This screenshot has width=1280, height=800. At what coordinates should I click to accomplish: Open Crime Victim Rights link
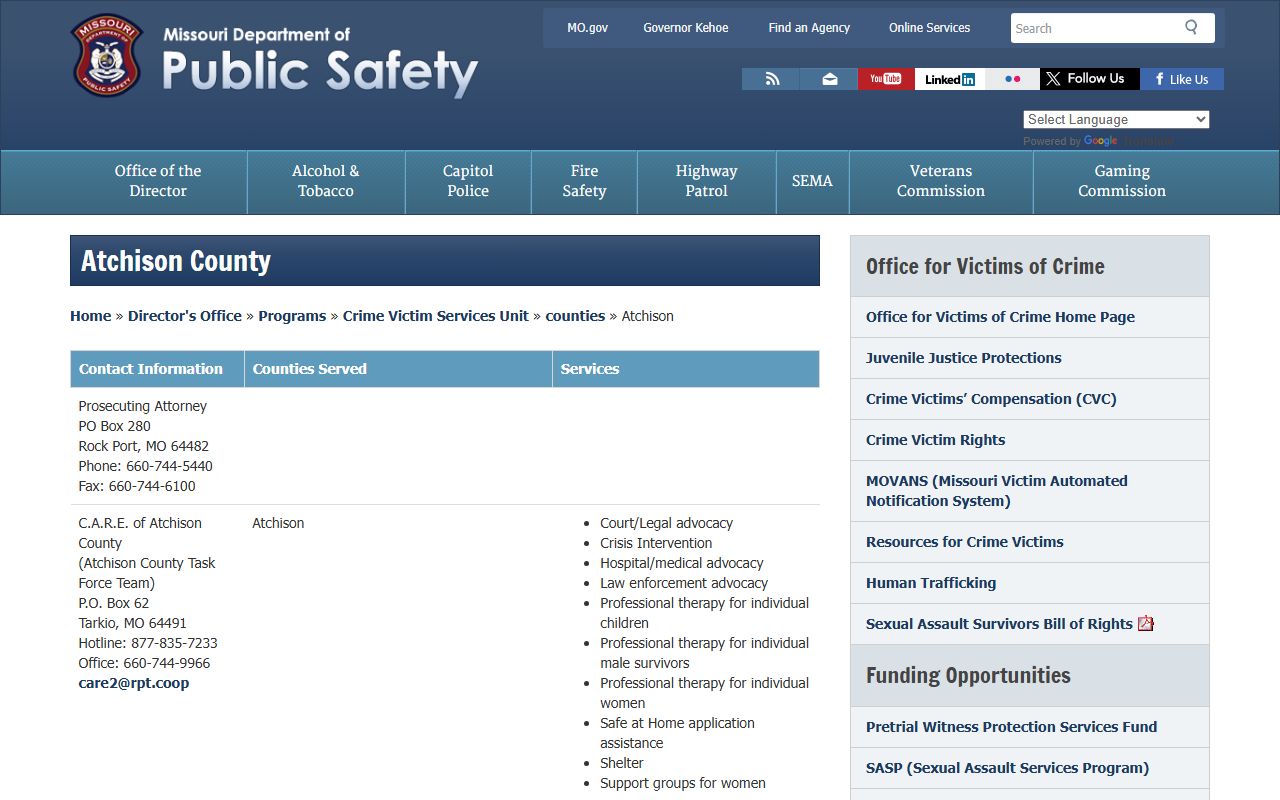pos(935,440)
